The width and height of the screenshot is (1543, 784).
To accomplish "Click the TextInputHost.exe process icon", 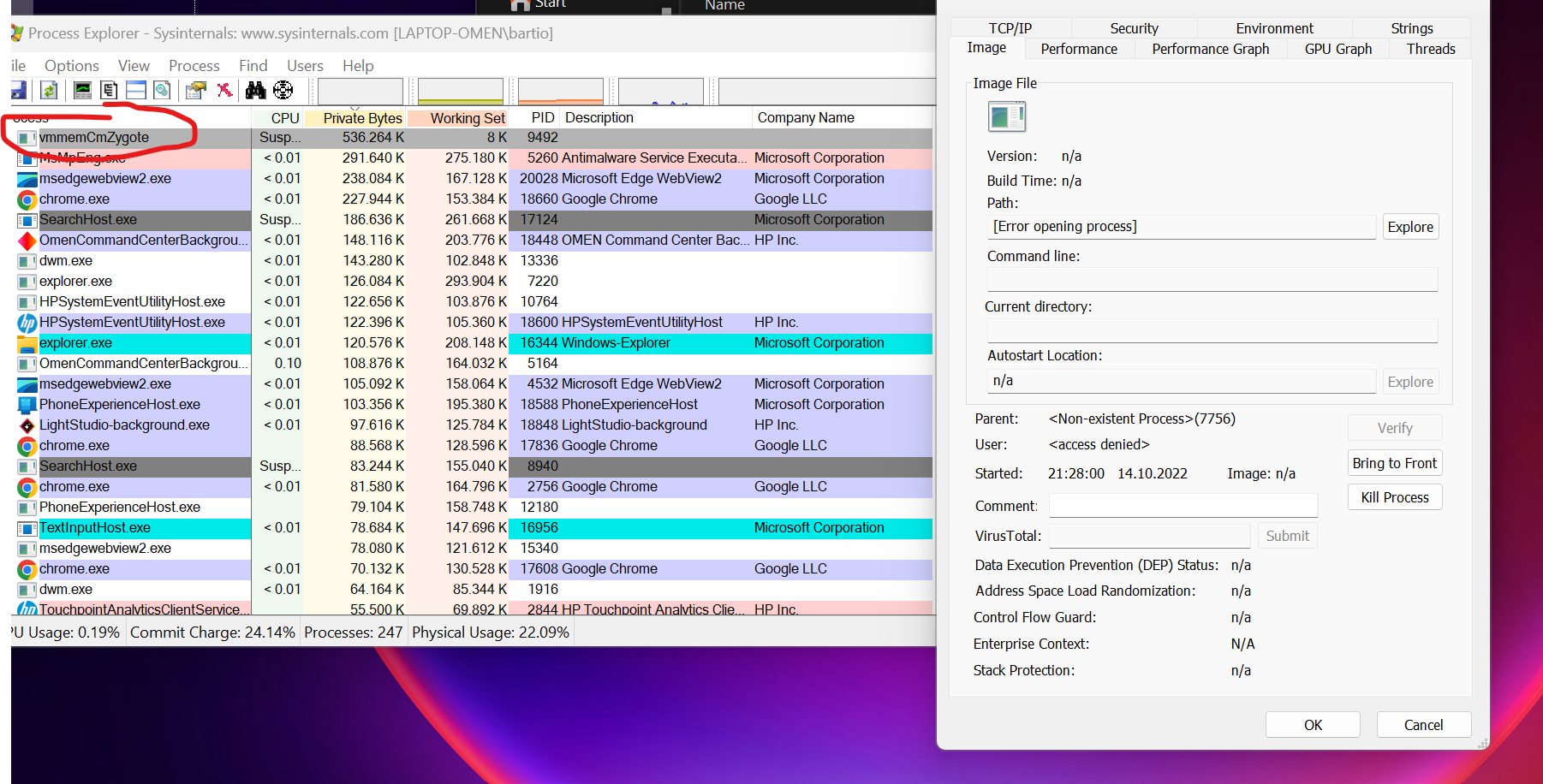I will (x=27, y=528).
